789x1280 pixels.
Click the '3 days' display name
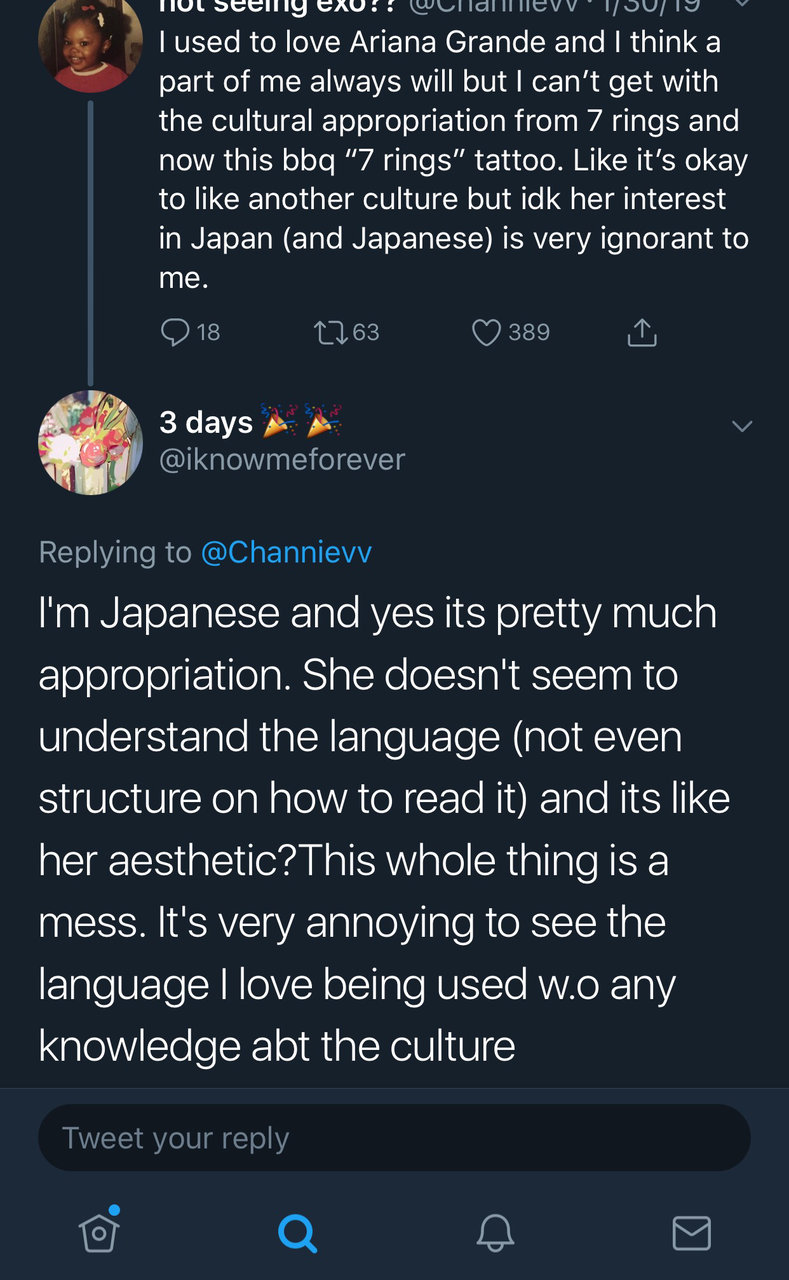pyautogui.click(x=206, y=422)
